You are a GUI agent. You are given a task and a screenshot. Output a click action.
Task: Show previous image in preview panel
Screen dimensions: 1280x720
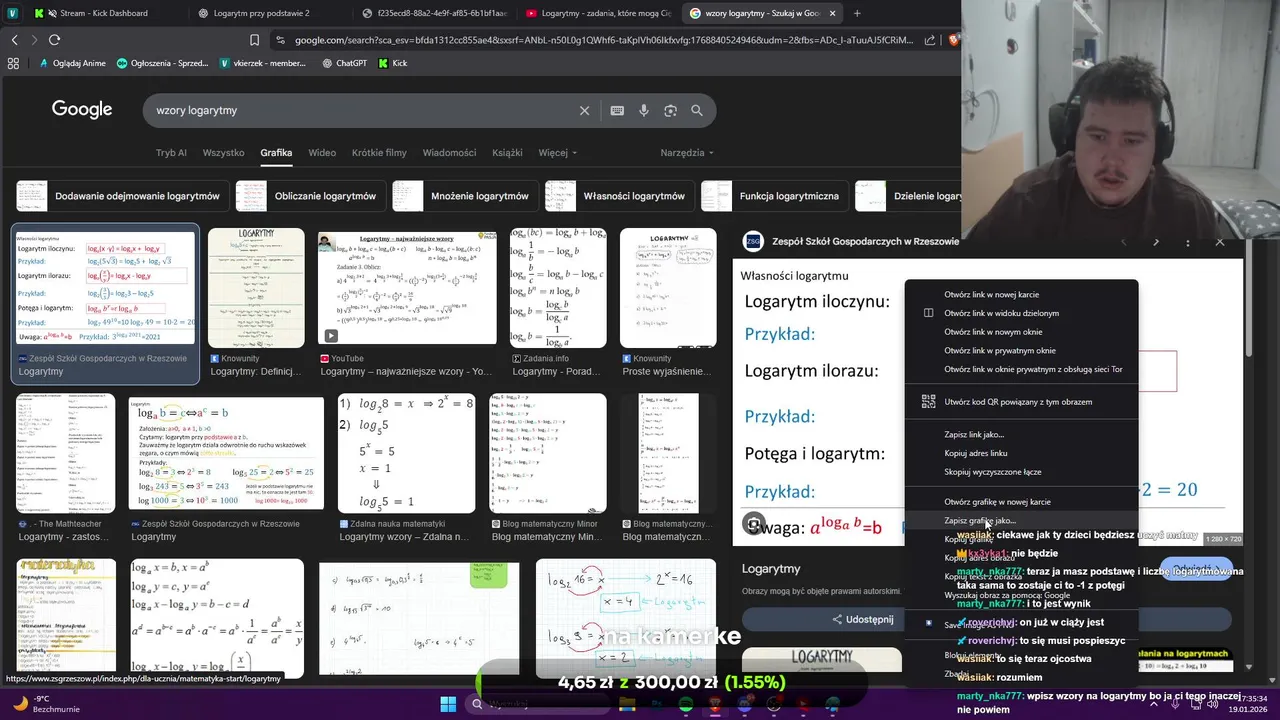(1123, 242)
